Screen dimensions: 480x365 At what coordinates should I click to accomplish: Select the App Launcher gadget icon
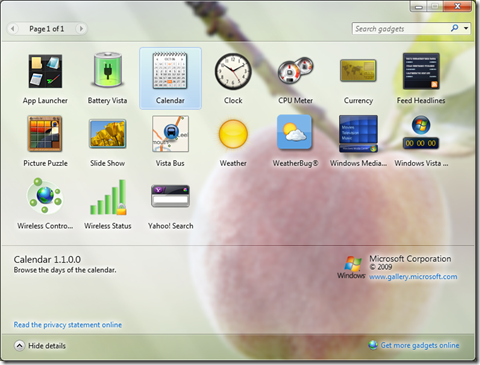[x=45, y=72]
